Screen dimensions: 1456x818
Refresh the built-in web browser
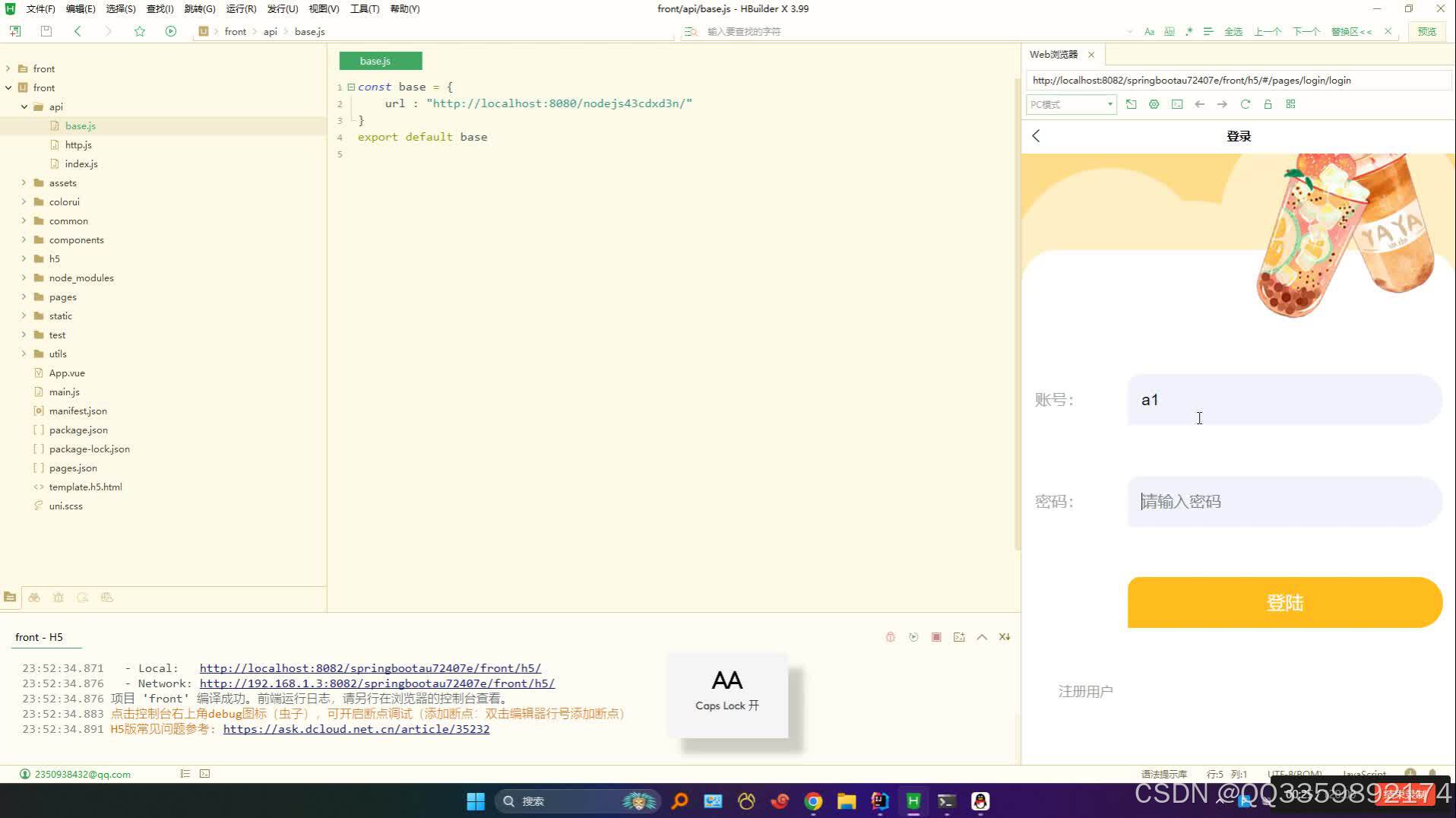click(1245, 104)
